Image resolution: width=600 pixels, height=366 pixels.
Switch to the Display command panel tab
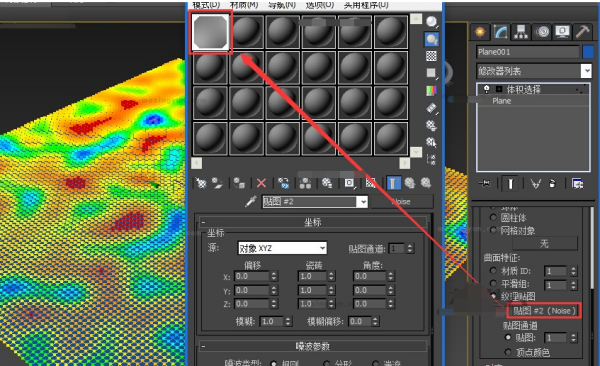(x=562, y=32)
